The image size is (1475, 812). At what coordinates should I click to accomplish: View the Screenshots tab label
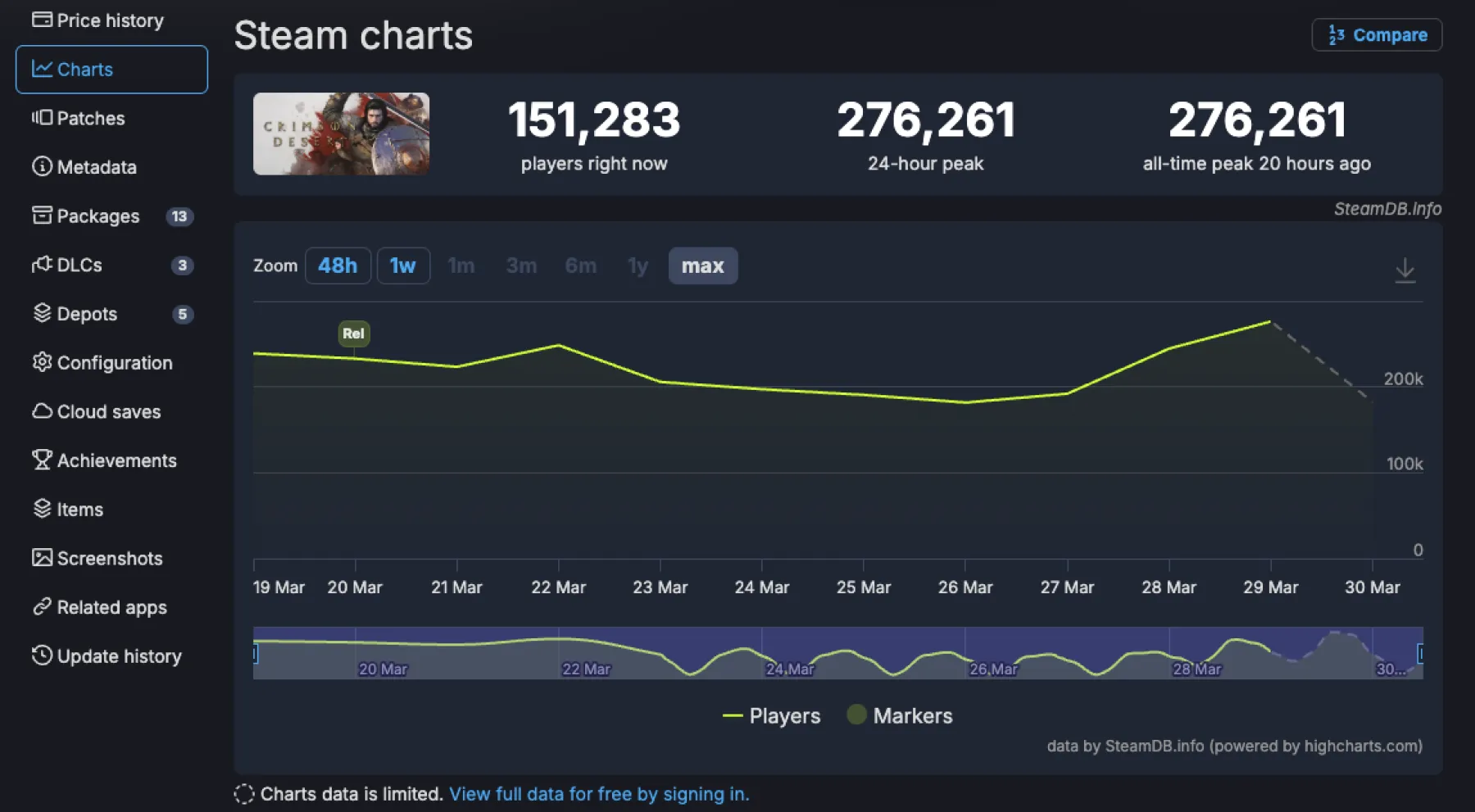pyautogui.click(x=110, y=559)
